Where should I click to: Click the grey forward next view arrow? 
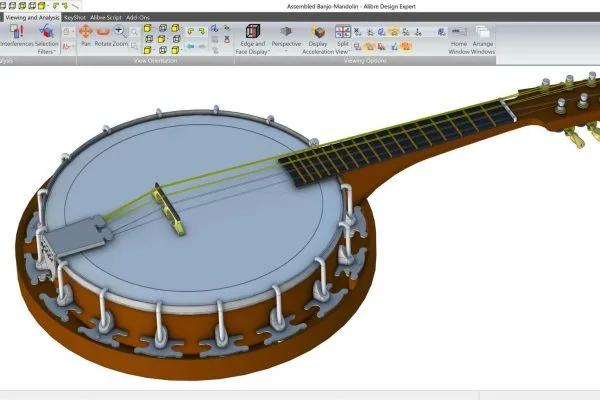coord(202,46)
